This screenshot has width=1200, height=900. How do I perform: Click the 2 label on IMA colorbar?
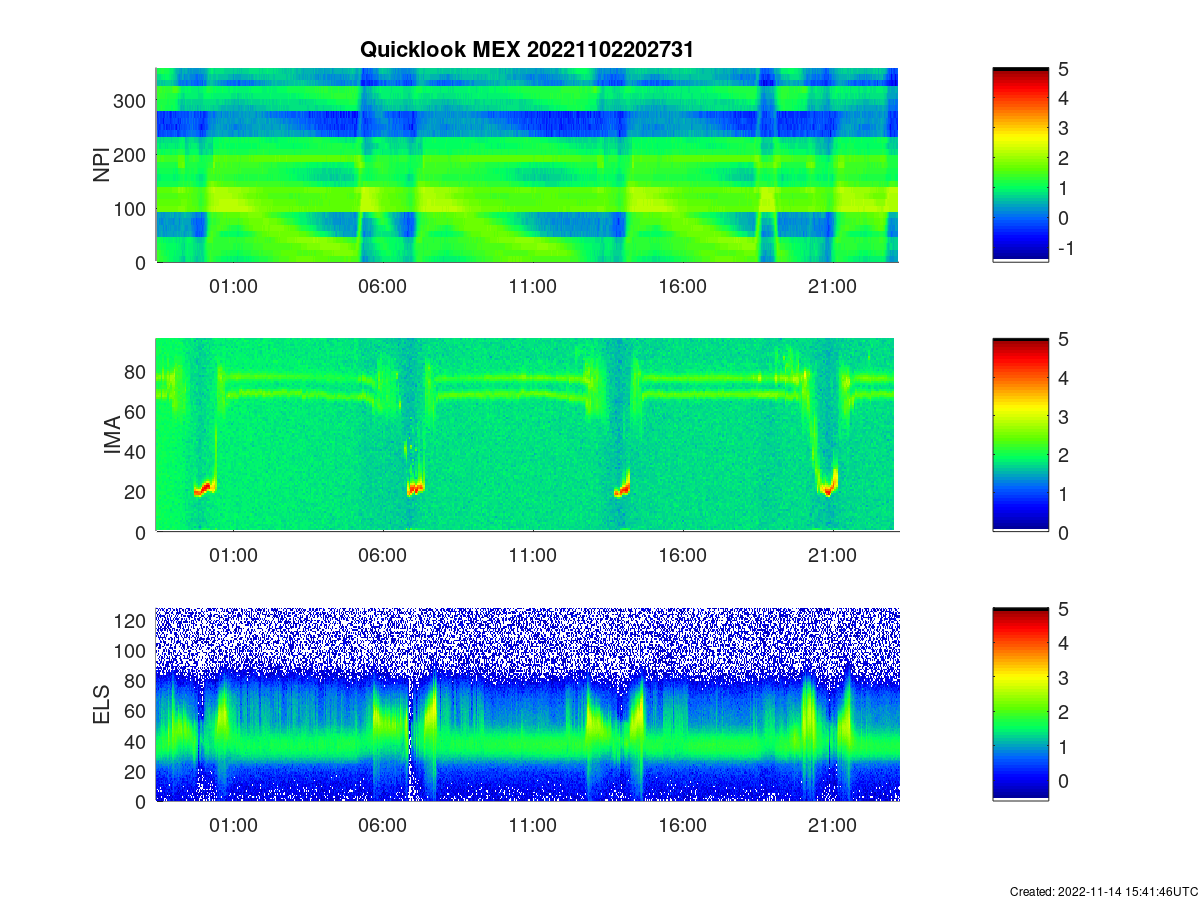click(x=1064, y=455)
